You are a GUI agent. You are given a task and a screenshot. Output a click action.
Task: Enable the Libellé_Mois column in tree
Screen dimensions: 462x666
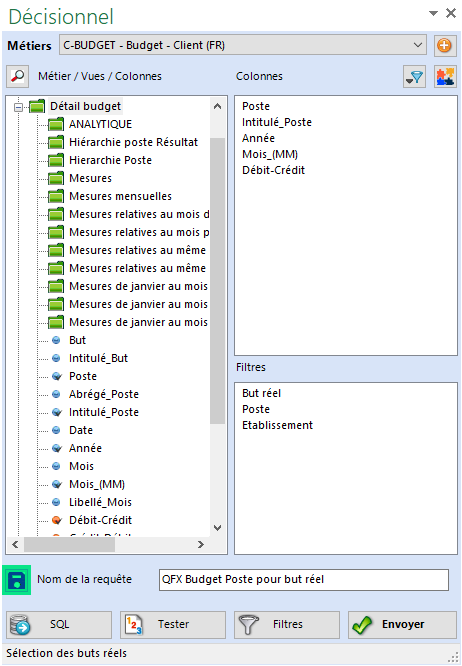point(56,502)
